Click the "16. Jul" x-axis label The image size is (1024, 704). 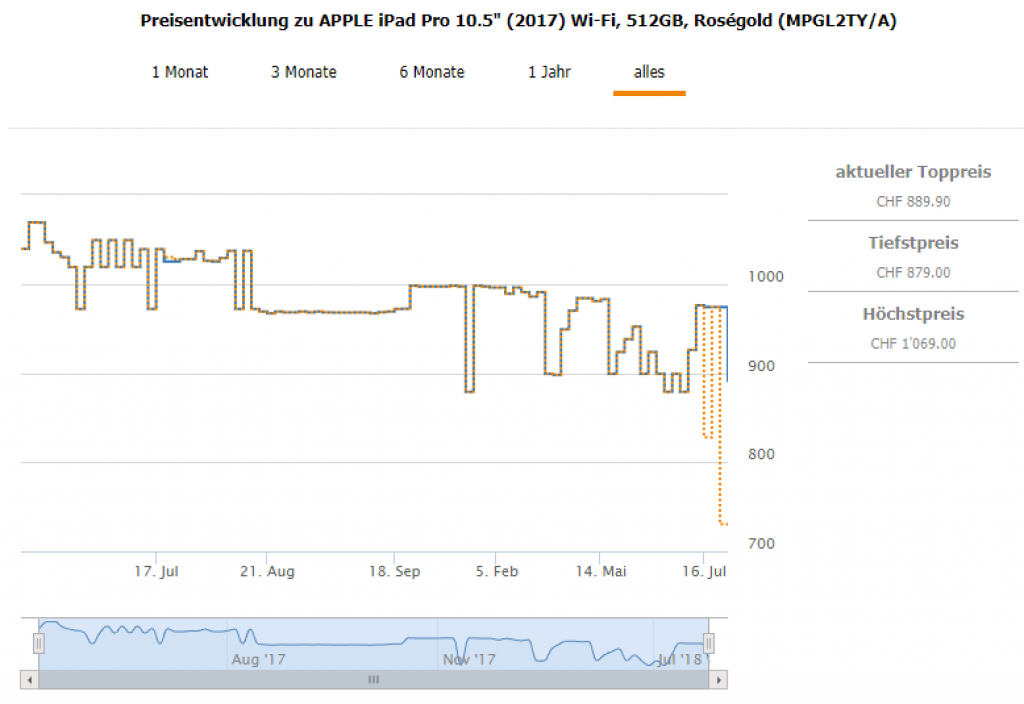[x=704, y=571]
